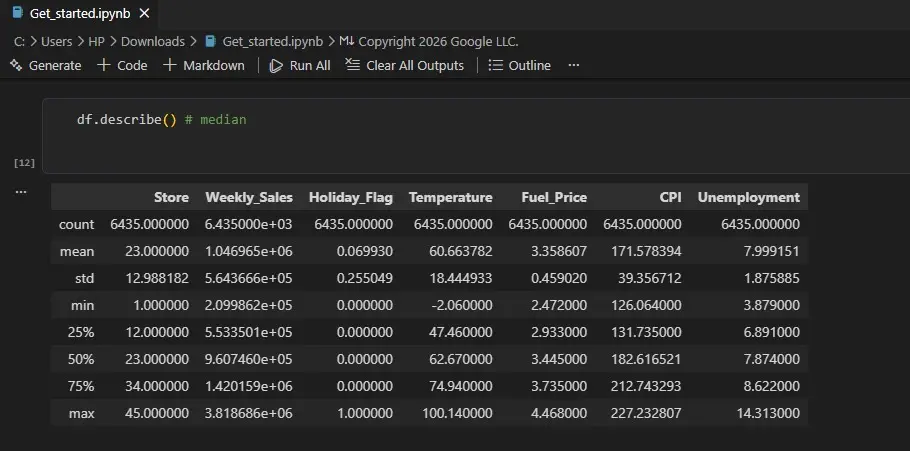Click the 25% row label
Image resolution: width=910 pixels, height=451 pixels.
pyautogui.click(x=80, y=333)
